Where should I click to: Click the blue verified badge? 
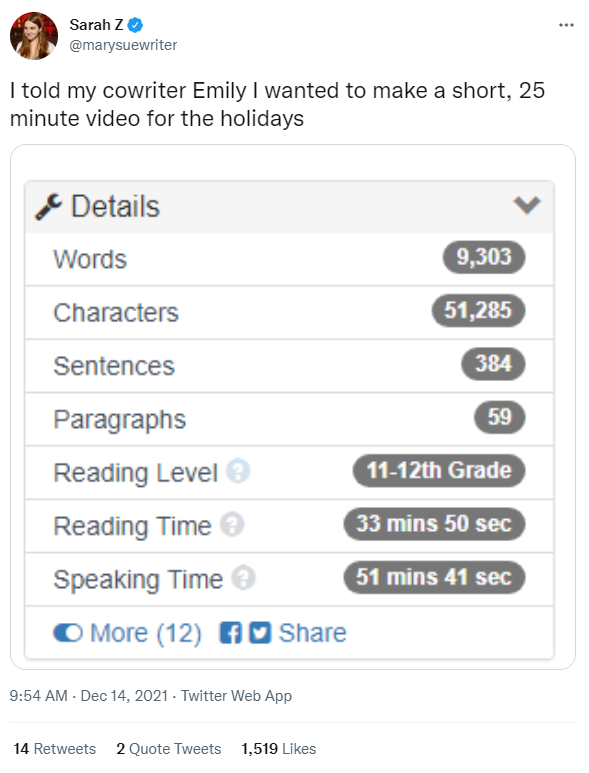[136, 24]
